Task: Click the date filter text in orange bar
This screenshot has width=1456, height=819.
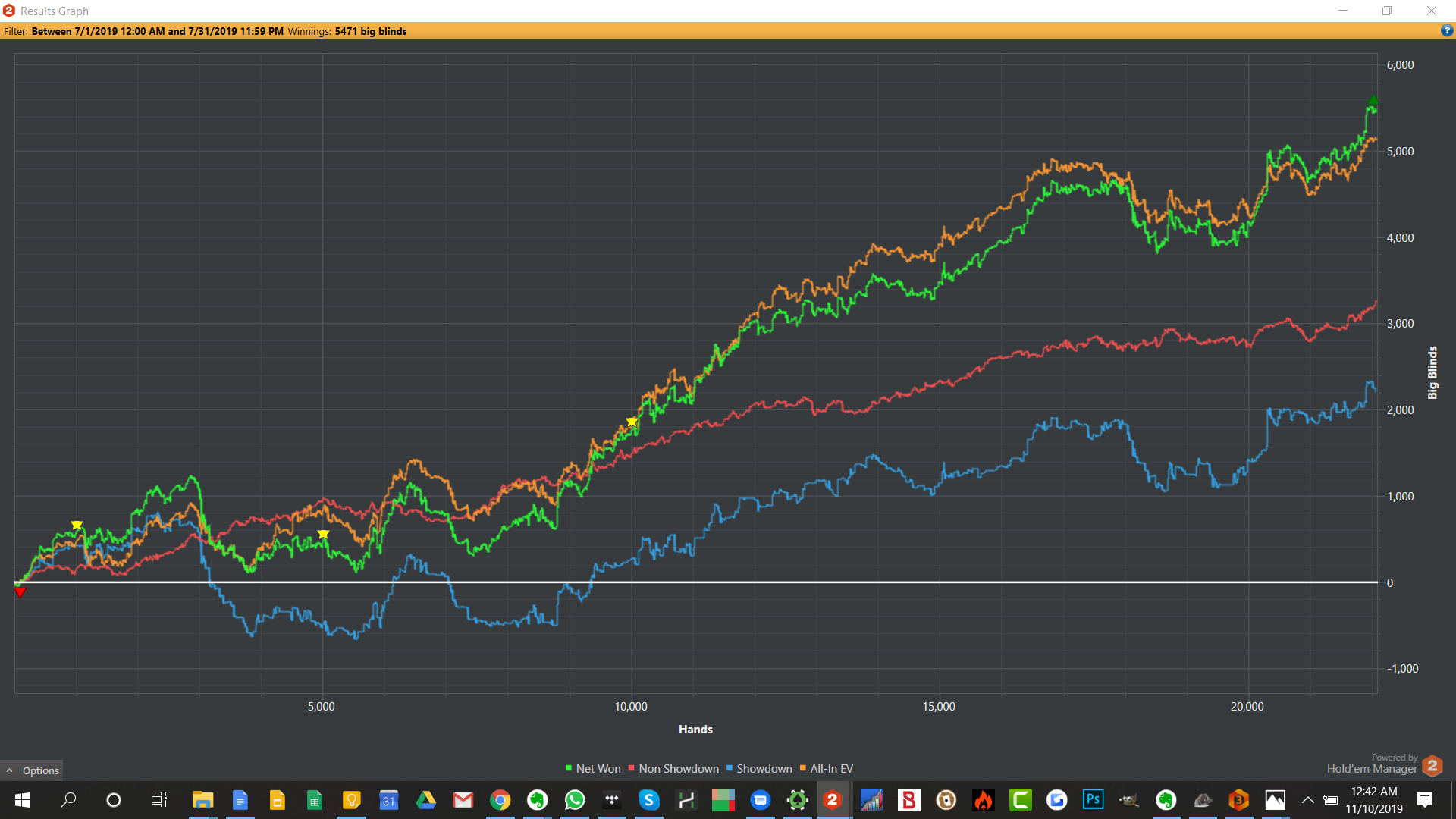Action: [157, 31]
